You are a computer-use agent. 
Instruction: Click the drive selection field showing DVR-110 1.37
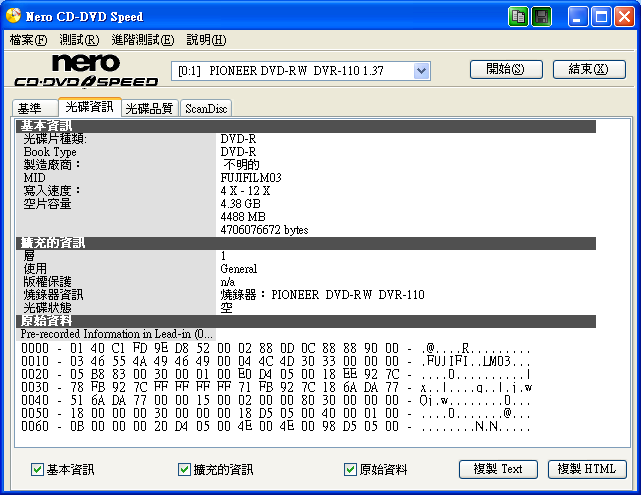tap(301, 71)
